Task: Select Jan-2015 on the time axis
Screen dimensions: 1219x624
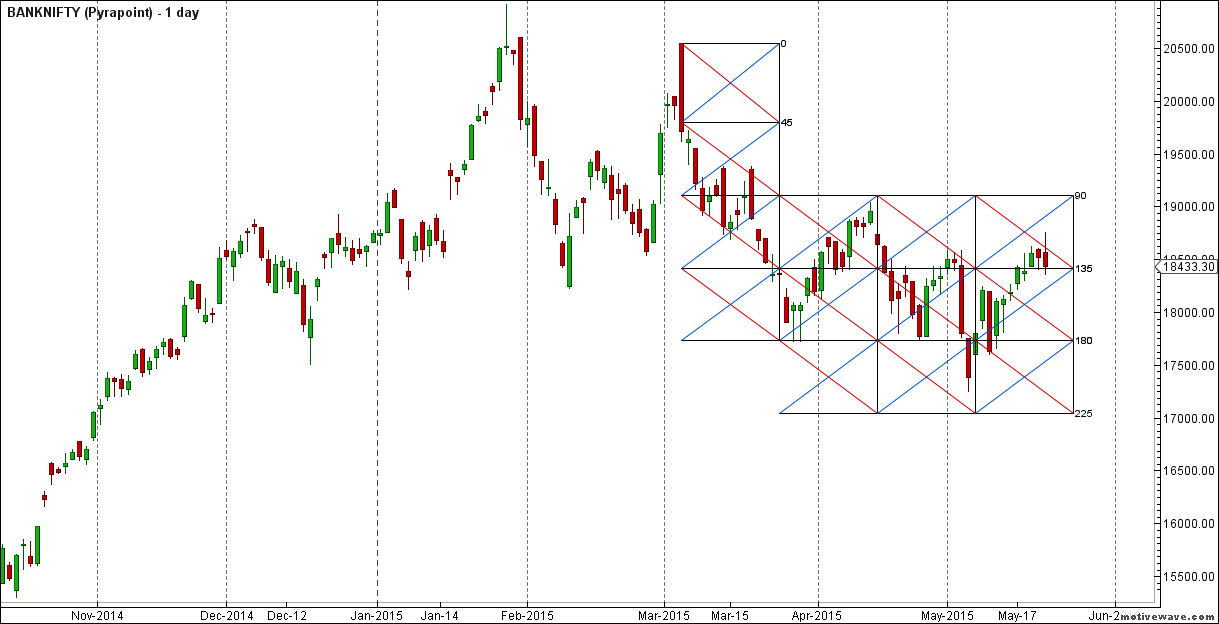Action: click(x=377, y=615)
